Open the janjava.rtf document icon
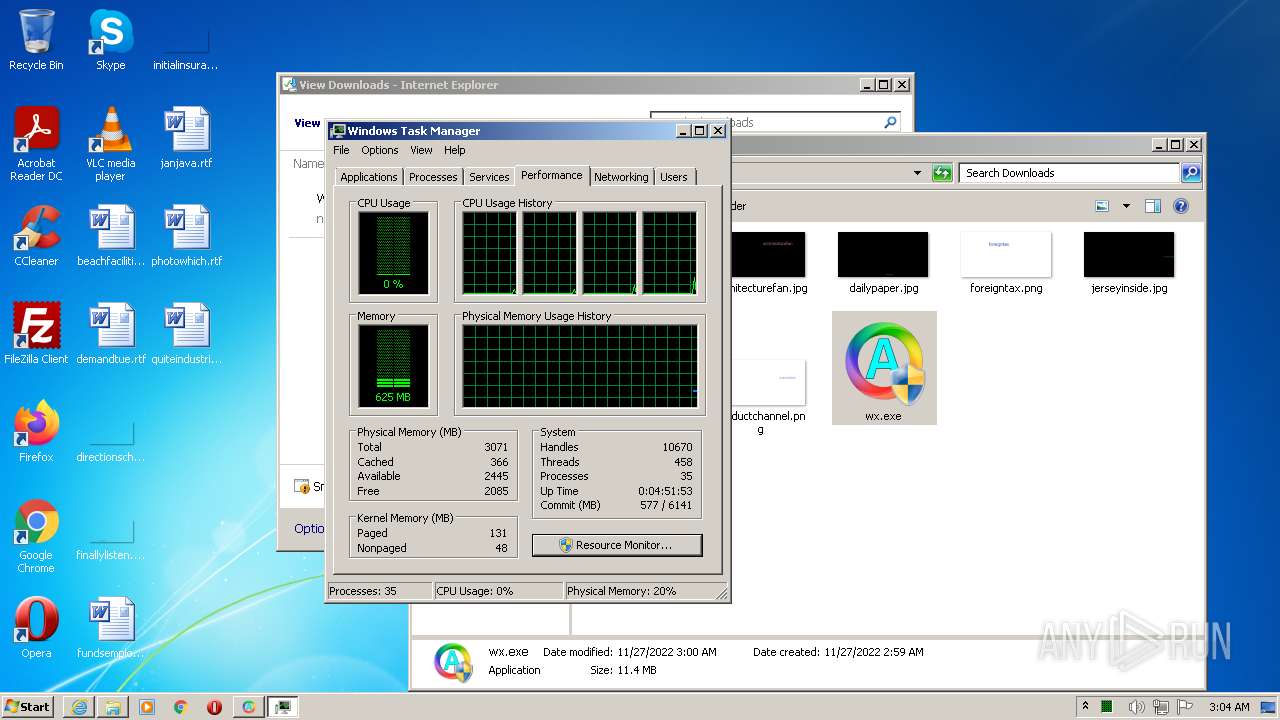 (x=186, y=138)
